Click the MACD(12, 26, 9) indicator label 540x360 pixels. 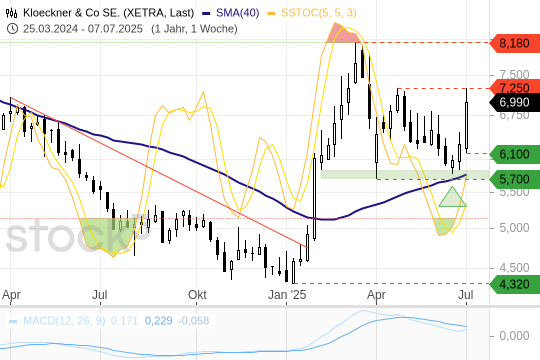pos(64,321)
